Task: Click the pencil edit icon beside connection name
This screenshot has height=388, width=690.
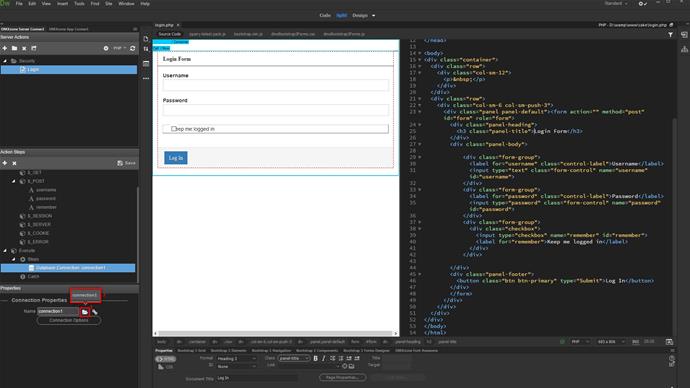Action: 95,311
